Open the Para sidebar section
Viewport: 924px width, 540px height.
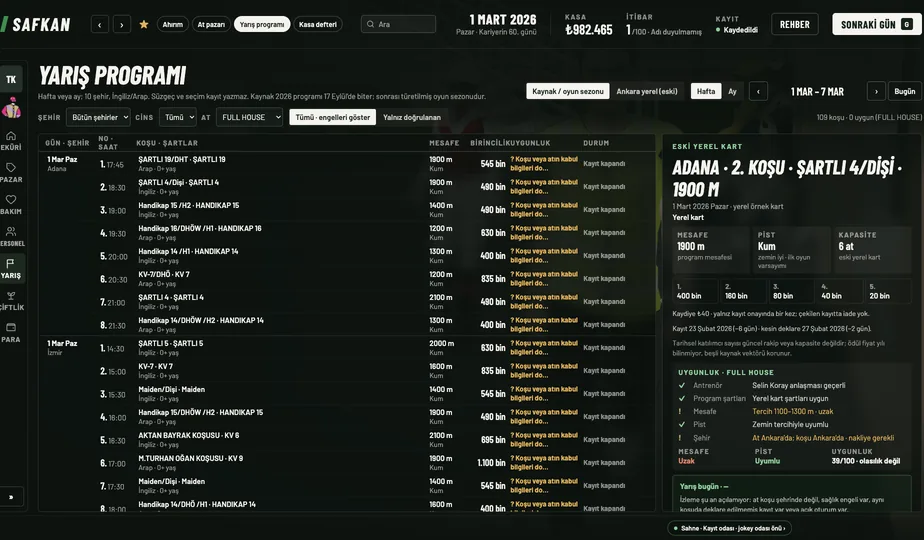point(11,332)
